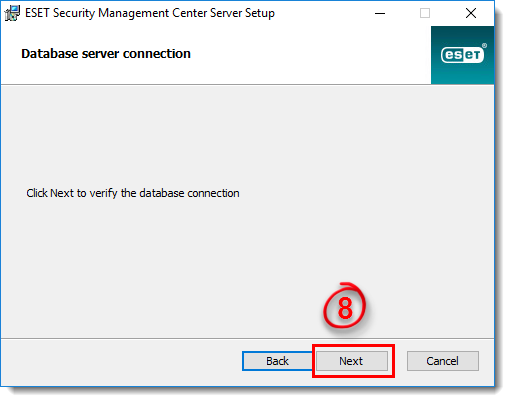This screenshot has height=402, width=510.
Task: Click the empty grey area above instruction text
Action: 247,133
